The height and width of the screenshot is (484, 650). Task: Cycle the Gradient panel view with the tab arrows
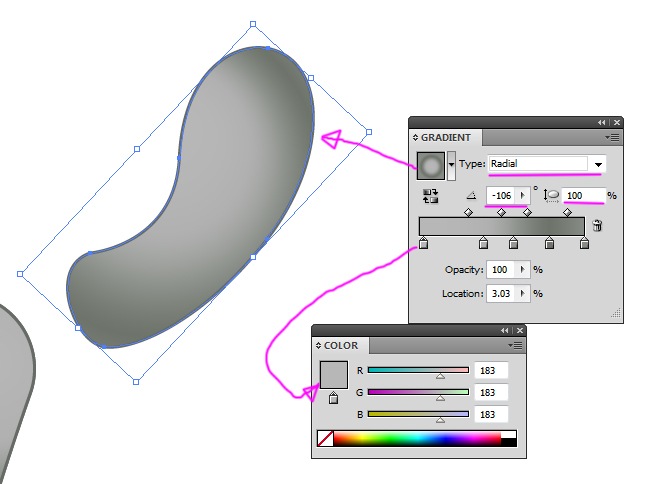[415, 137]
